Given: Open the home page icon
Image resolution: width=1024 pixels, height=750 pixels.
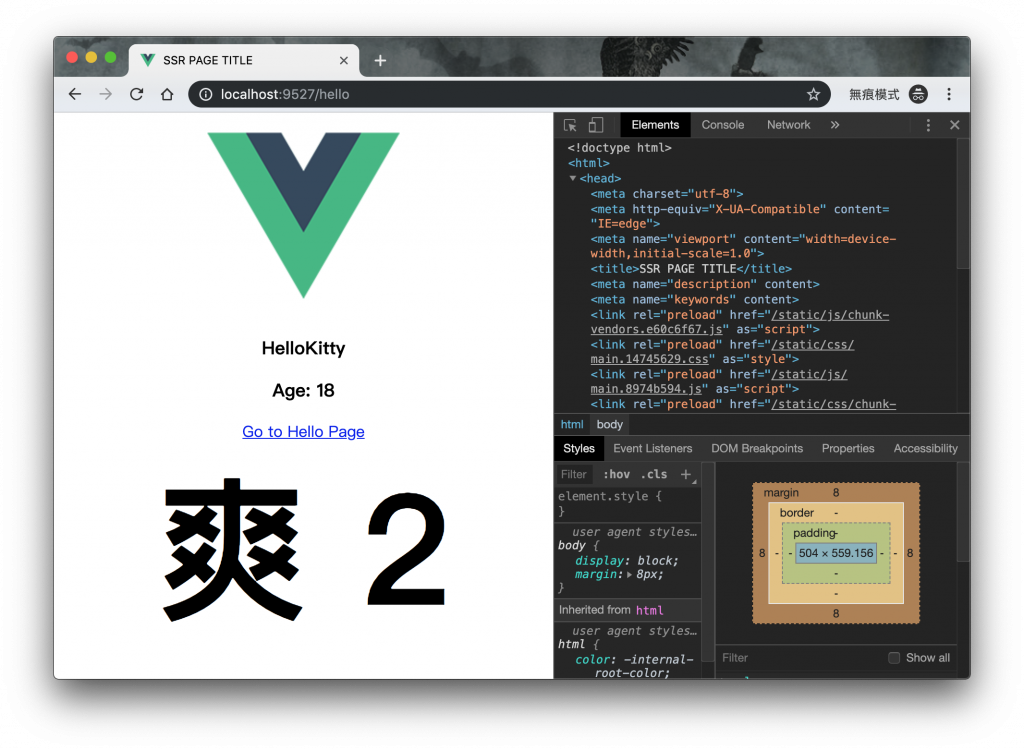Looking at the screenshot, I should [167, 95].
